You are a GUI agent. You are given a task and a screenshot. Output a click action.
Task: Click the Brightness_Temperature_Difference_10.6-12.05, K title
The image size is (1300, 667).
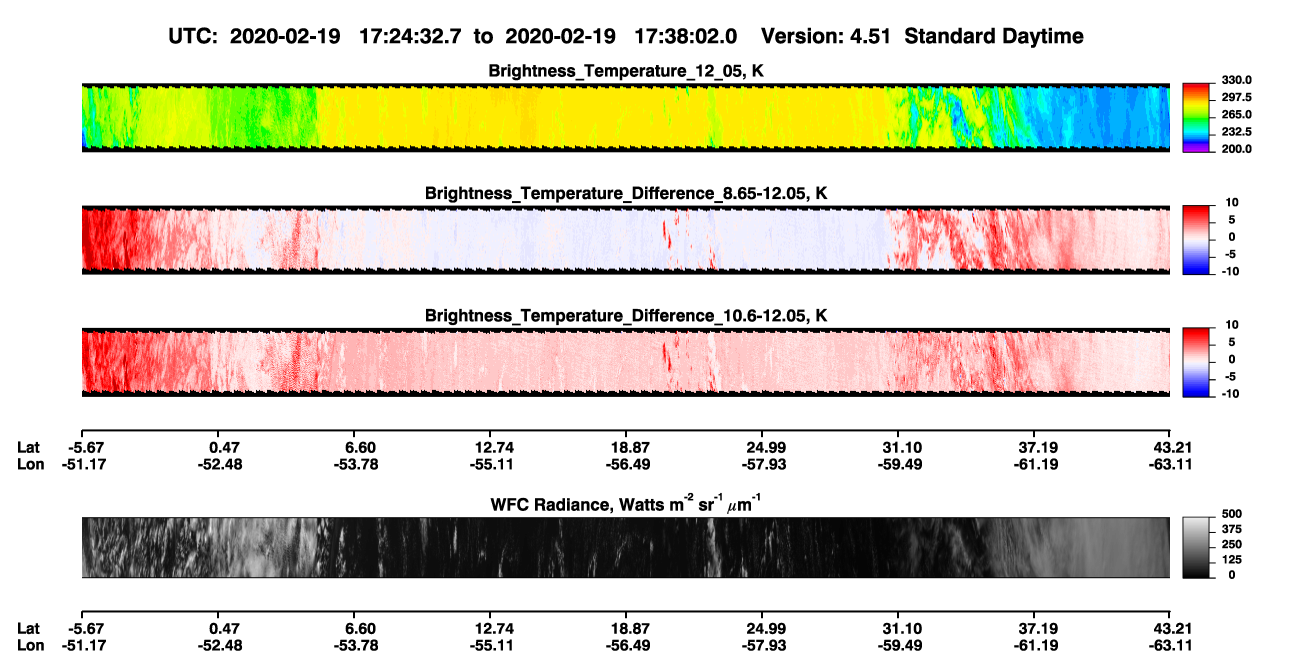[626, 316]
